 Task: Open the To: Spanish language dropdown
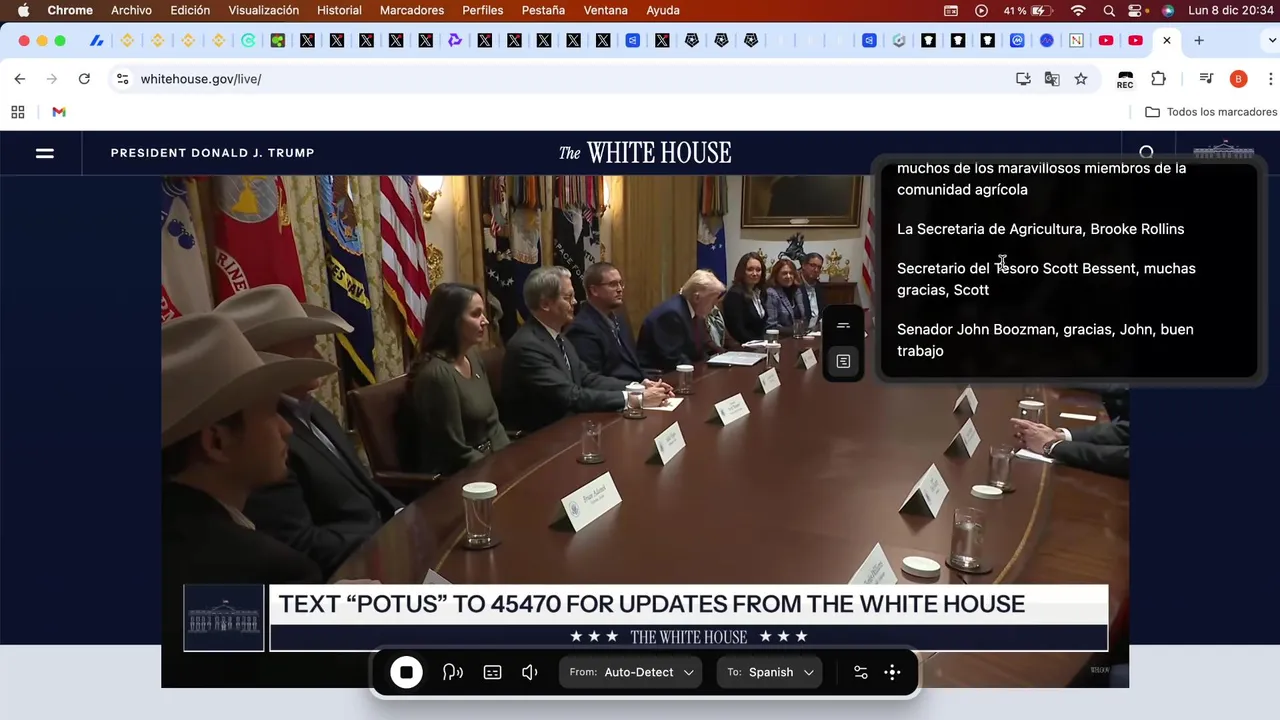(770, 672)
